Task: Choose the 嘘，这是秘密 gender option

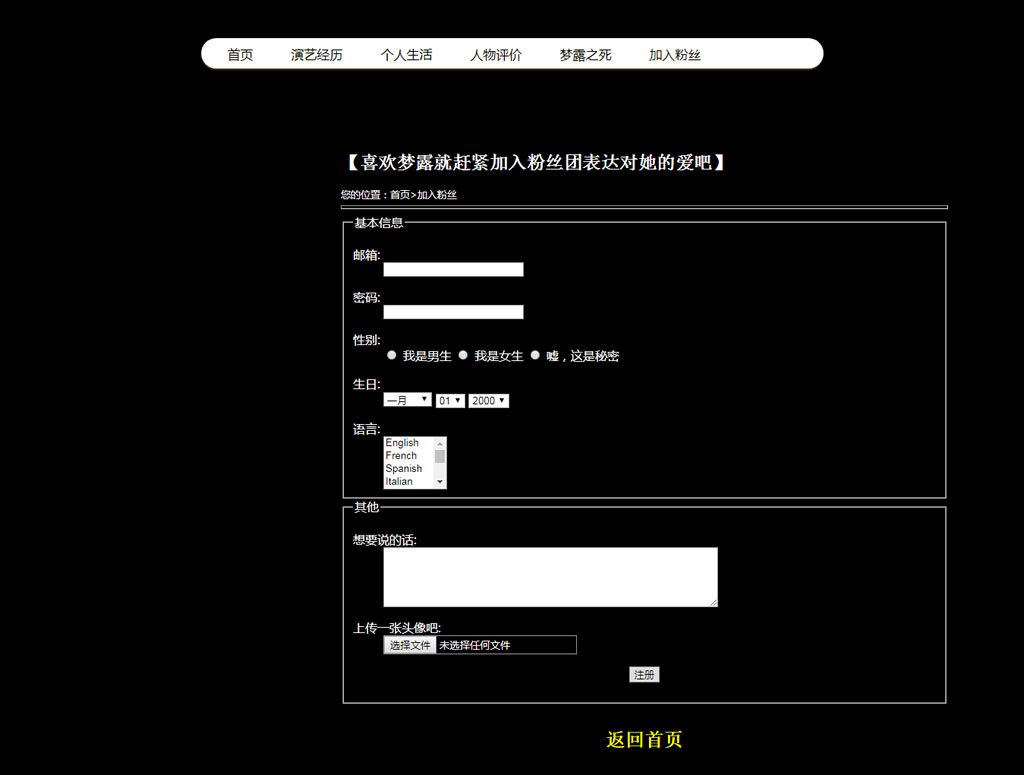Action: click(x=535, y=355)
